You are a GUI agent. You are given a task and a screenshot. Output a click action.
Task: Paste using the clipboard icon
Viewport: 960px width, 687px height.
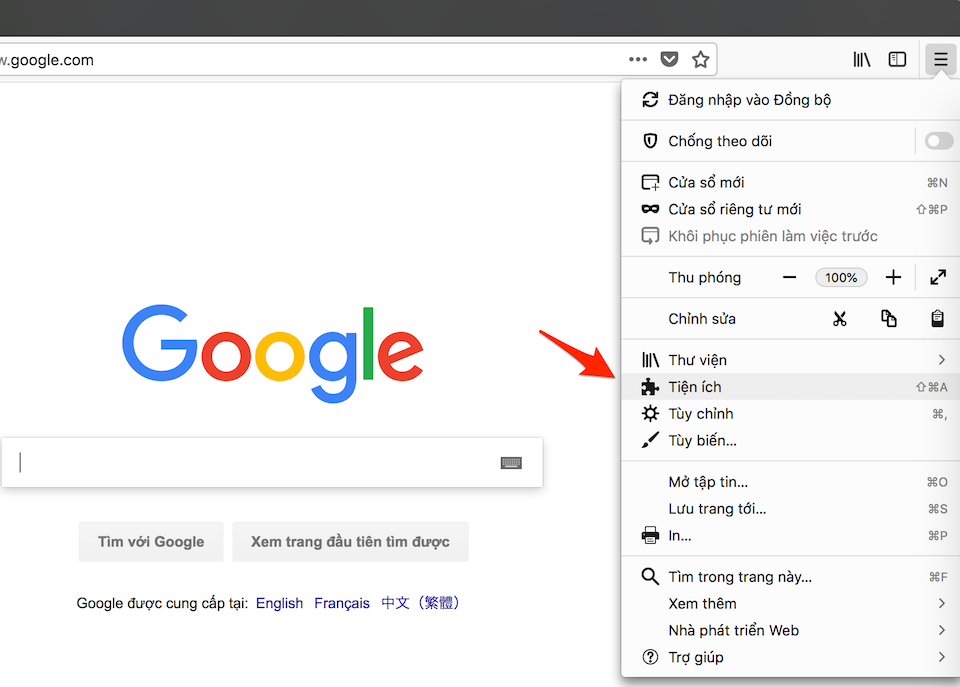pyautogui.click(x=937, y=319)
